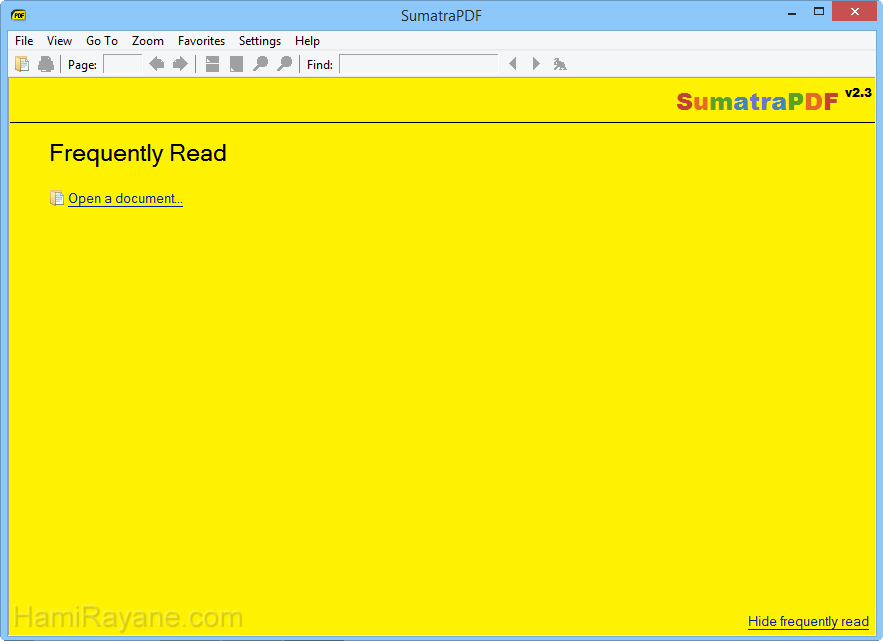
Task: Open the View menu
Action: pos(59,41)
